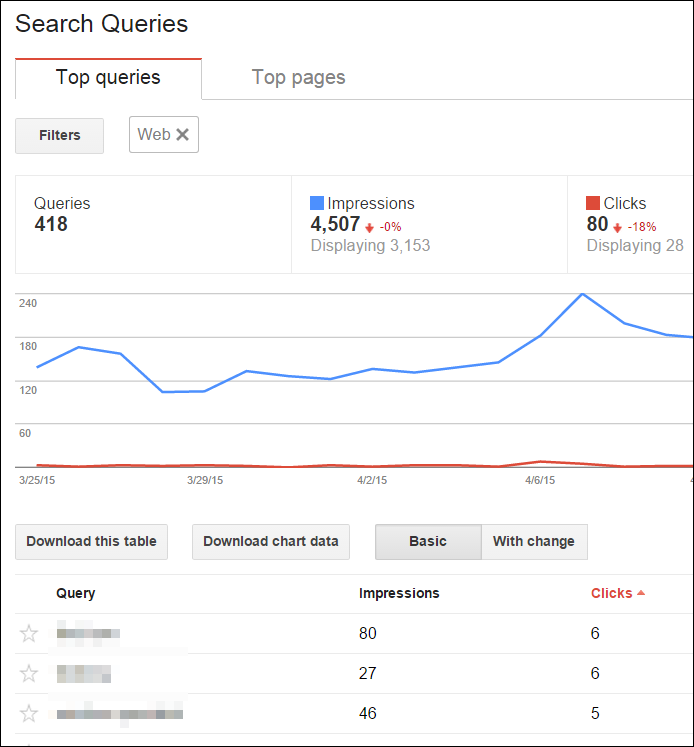Star the query with 46 impressions
Viewport: 694px width, 747px height.
click(x=29, y=713)
